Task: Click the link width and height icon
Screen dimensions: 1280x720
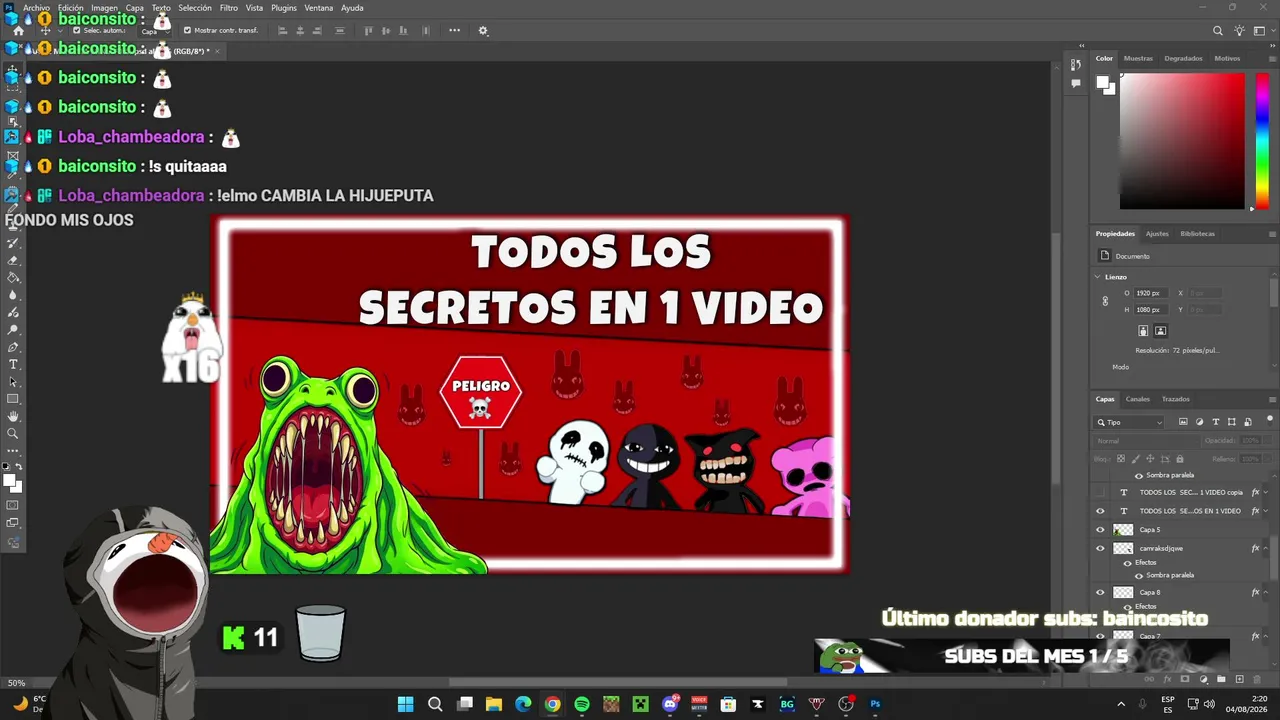Action: [1105, 301]
